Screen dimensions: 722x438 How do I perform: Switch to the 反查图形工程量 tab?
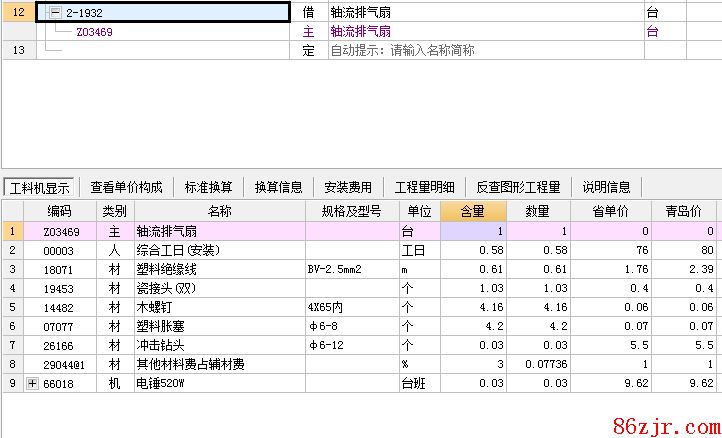518,187
